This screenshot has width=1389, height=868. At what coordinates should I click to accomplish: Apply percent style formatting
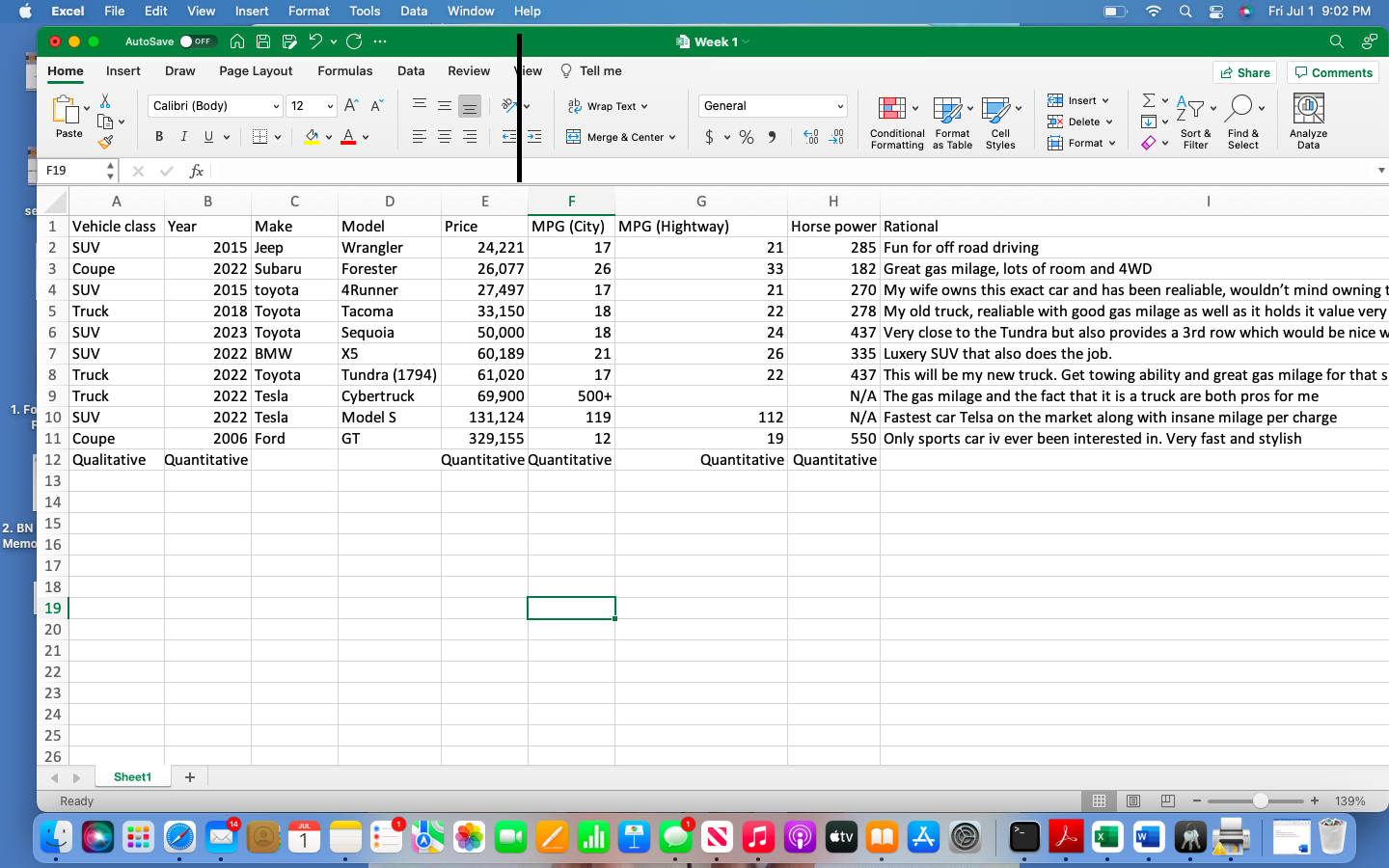coord(746,137)
